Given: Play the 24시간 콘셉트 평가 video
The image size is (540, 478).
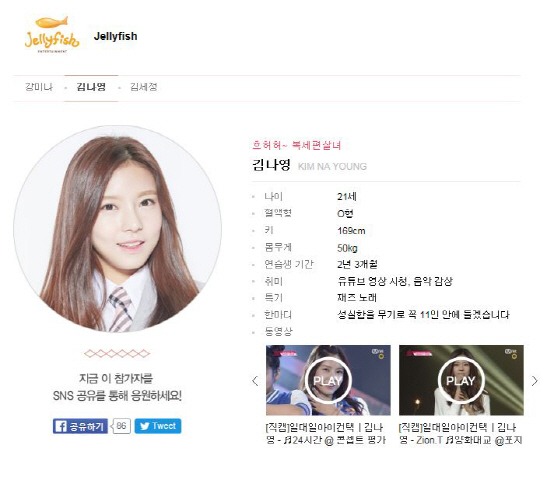Looking at the screenshot, I should click(328, 380).
